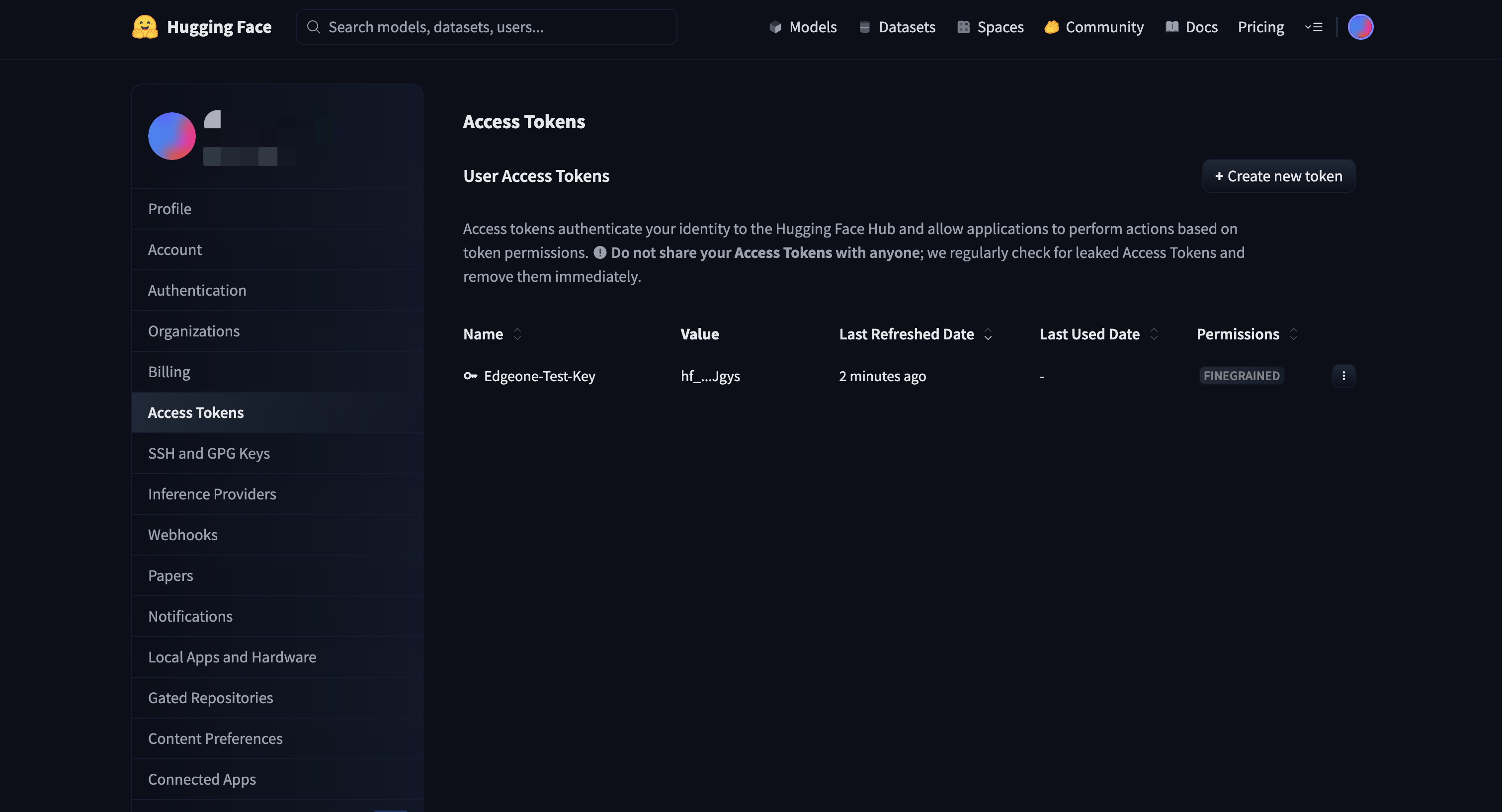Click the Edgeone-Test-Key token name
The width and height of the screenshot is (1502, 812).
[x=539, y=376]
